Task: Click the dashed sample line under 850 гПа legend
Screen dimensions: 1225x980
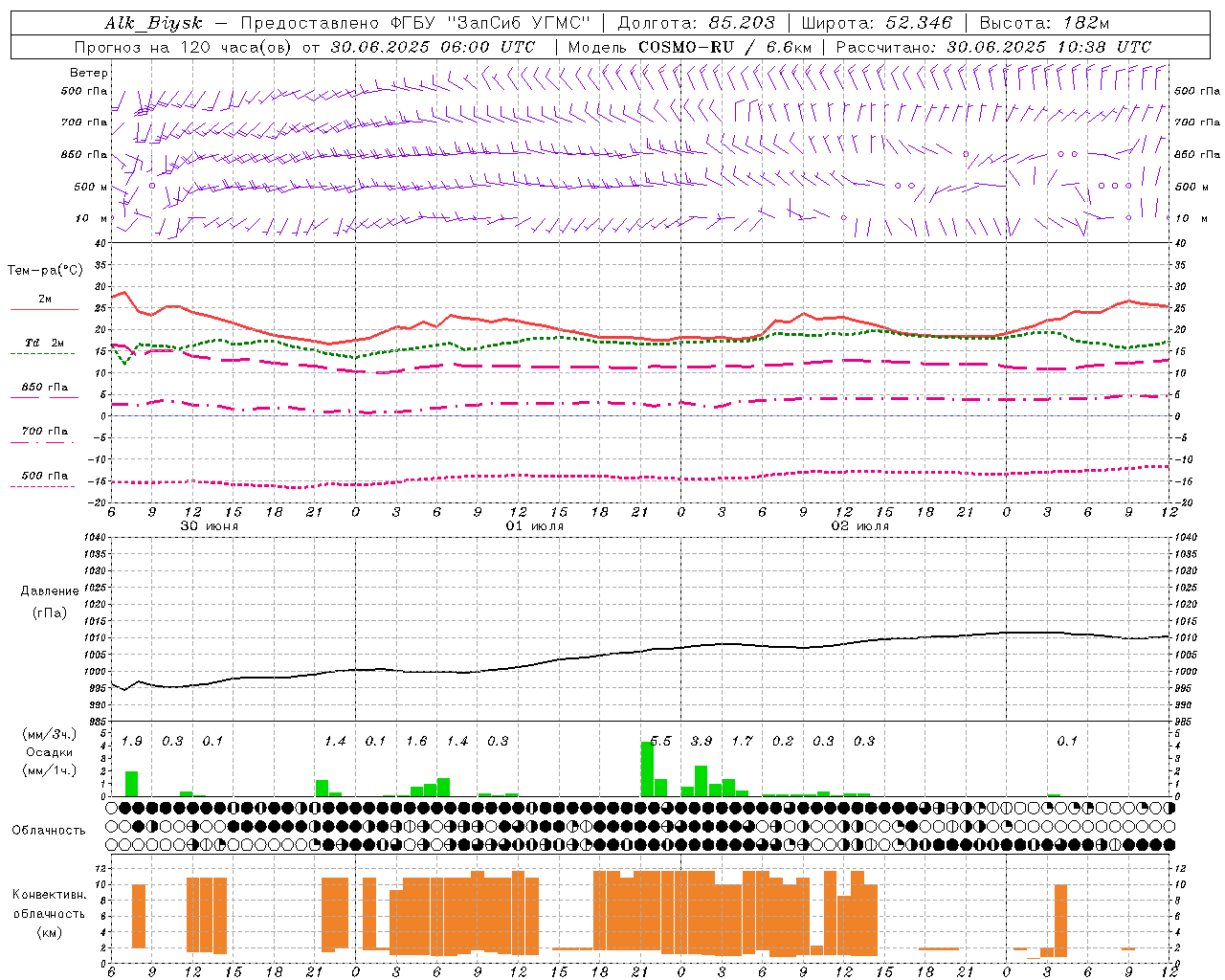Action: coord(43,397)
